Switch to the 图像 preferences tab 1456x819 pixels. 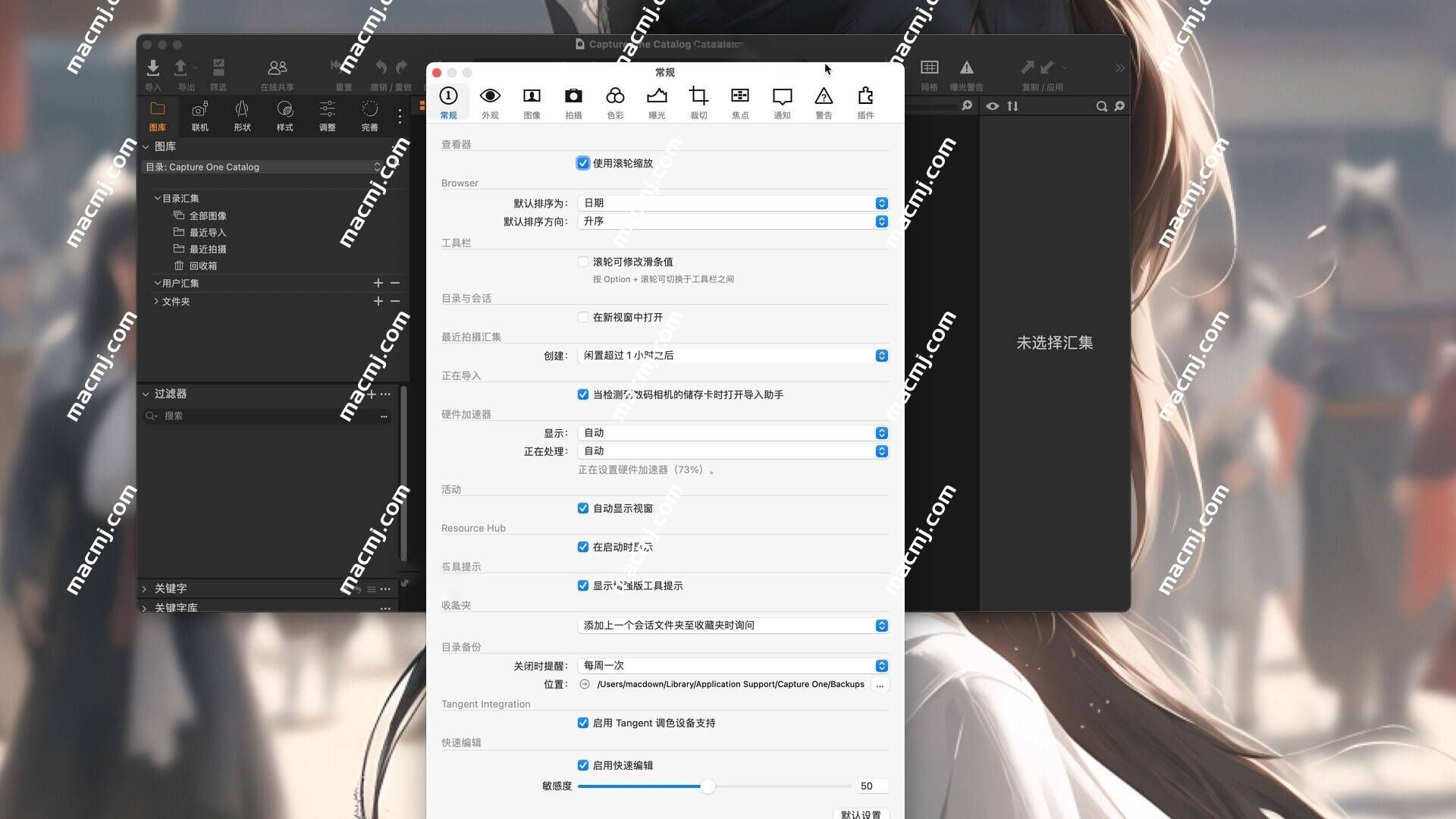532,103
